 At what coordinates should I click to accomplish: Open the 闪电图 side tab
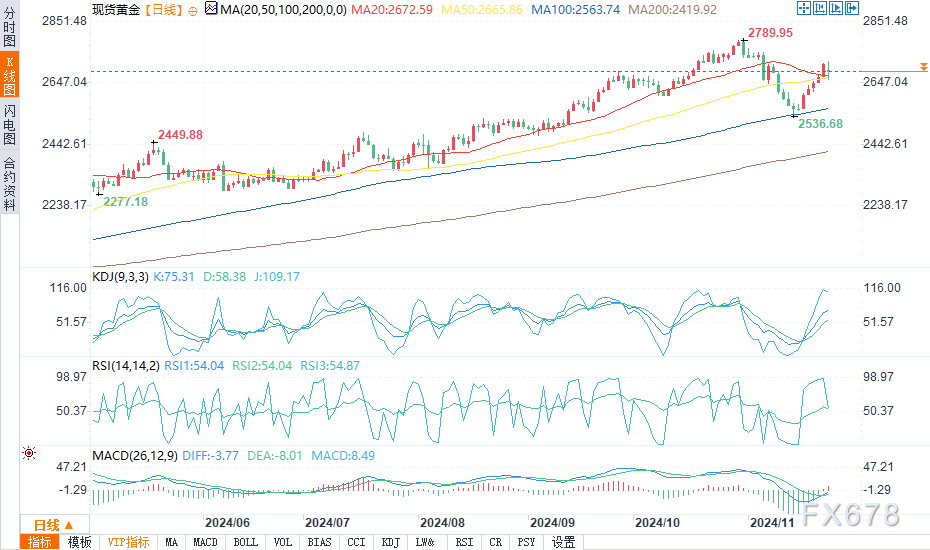pyautogui.click(x=9, y=125)
